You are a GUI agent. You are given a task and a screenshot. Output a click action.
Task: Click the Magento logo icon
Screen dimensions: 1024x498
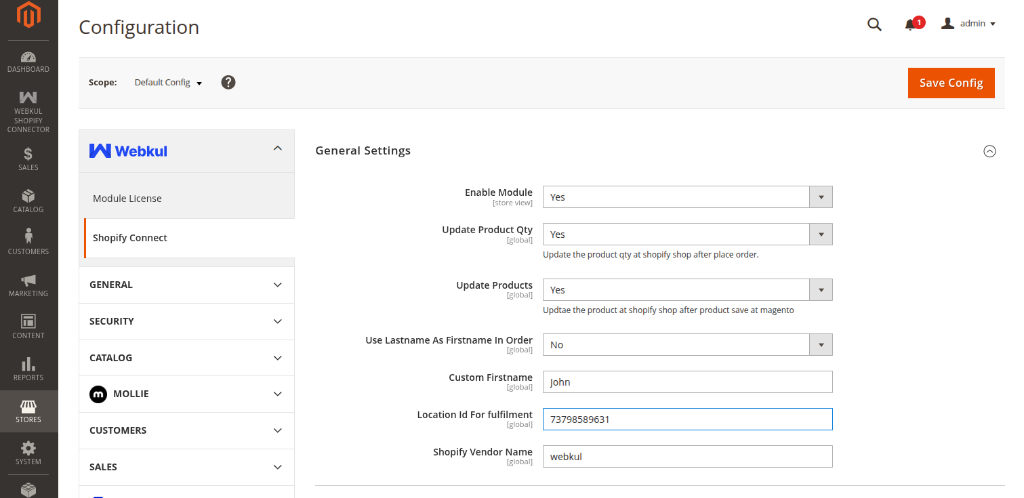[29, 16]
